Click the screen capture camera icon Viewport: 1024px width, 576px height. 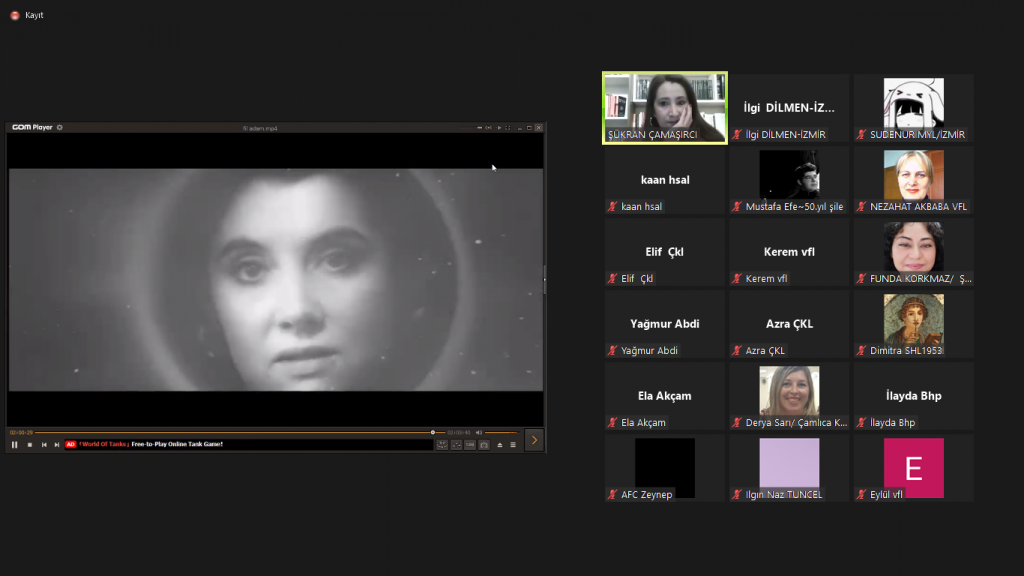click(x=484, y=444)
